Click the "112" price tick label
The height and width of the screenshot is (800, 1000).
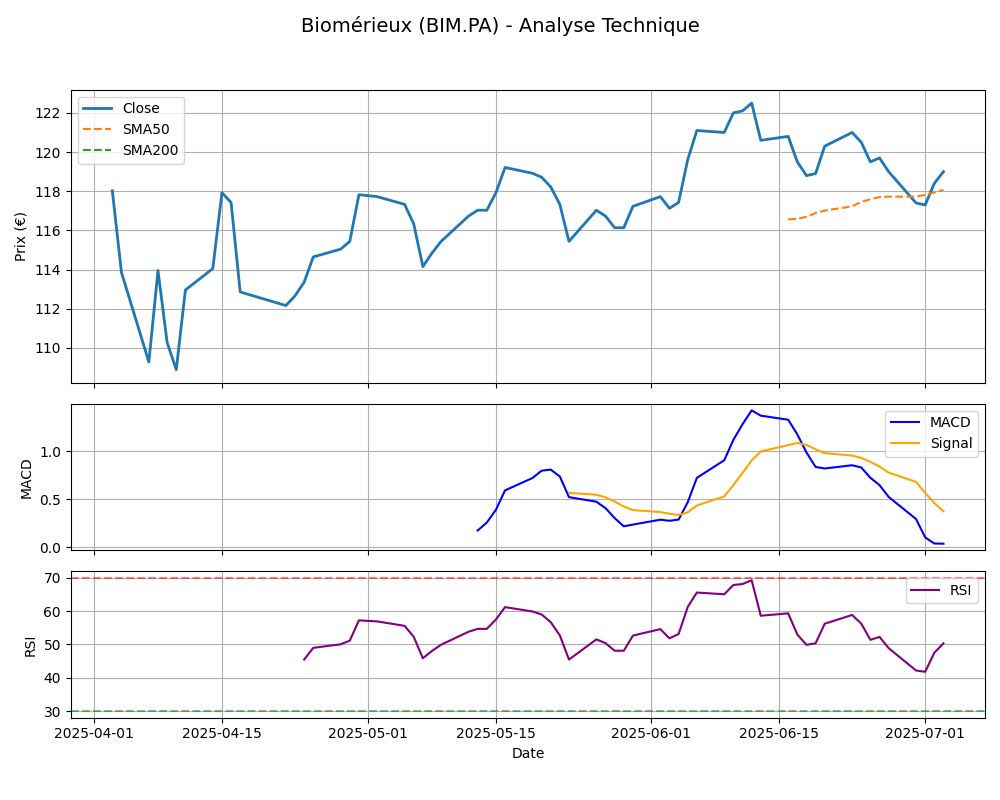point(48,309)
